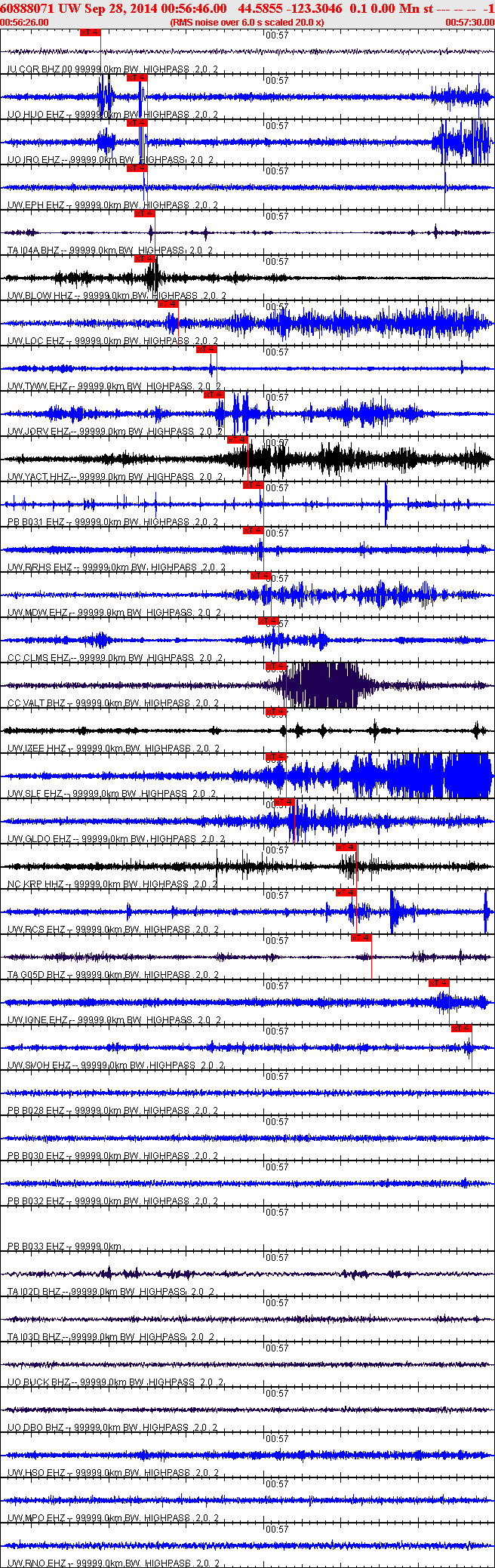Click the red pick marker on UW RCS trace
The image size is (495, 1568).
pos(346,893)
